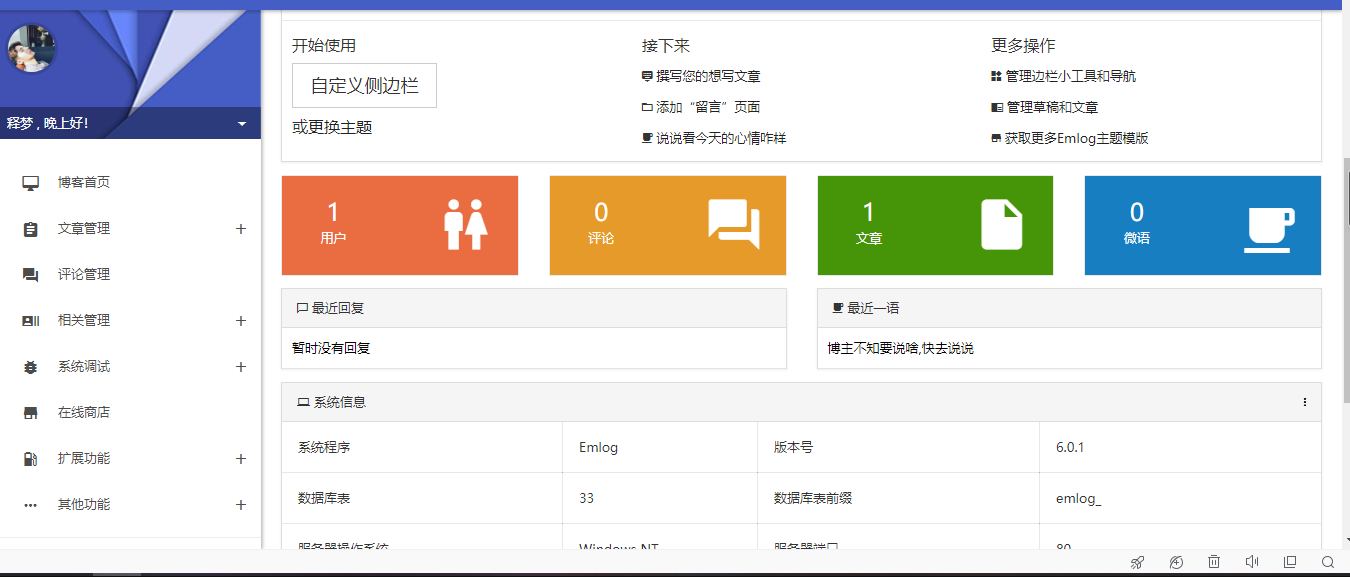Click the orange 用户 count tile
Image resolution: width=1350 pixels, height=577 pixels.
399,225
